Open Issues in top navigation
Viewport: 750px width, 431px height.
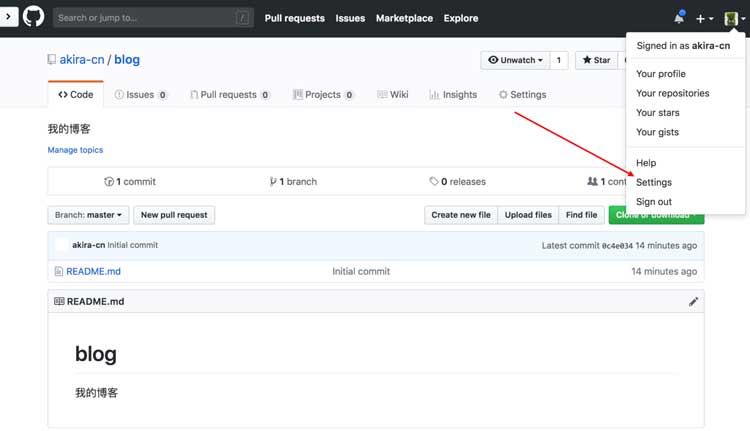(x=350, y=18)
